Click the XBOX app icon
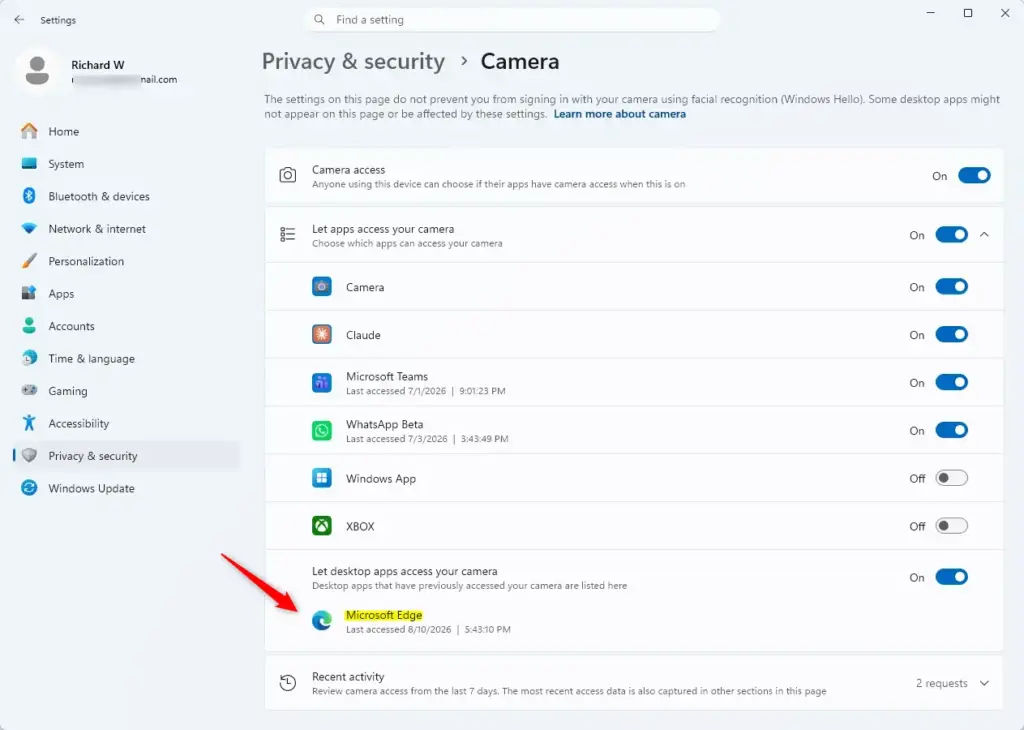1024x730 pixels. [x=321, y=526]
